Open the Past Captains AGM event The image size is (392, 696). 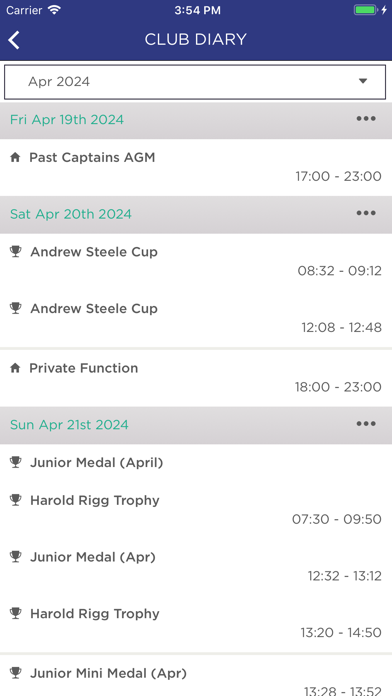point(196,167)
